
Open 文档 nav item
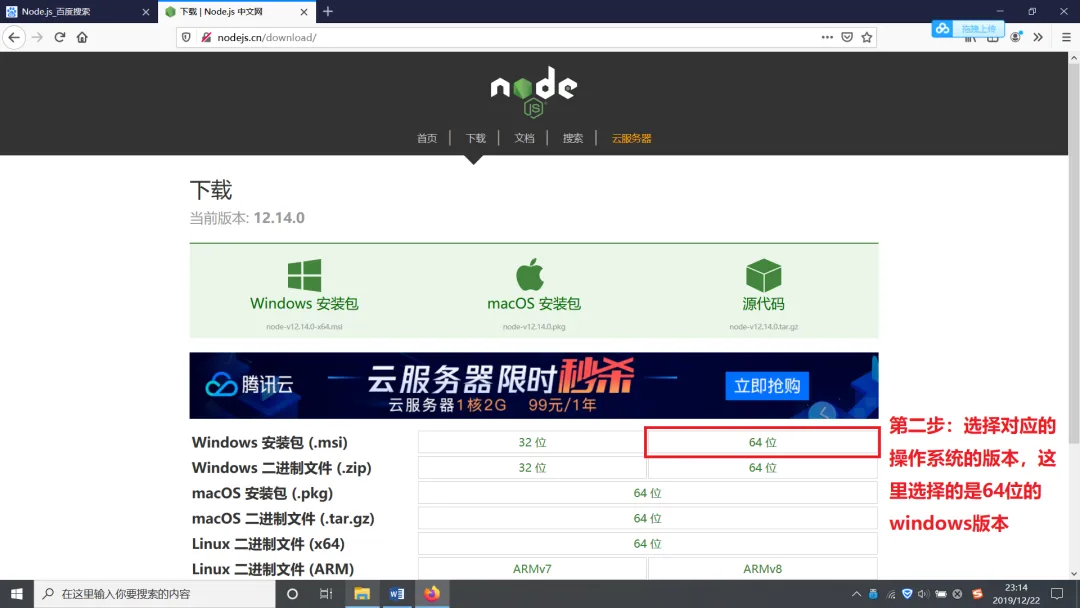pyautogui.click(x=524, y=138)
